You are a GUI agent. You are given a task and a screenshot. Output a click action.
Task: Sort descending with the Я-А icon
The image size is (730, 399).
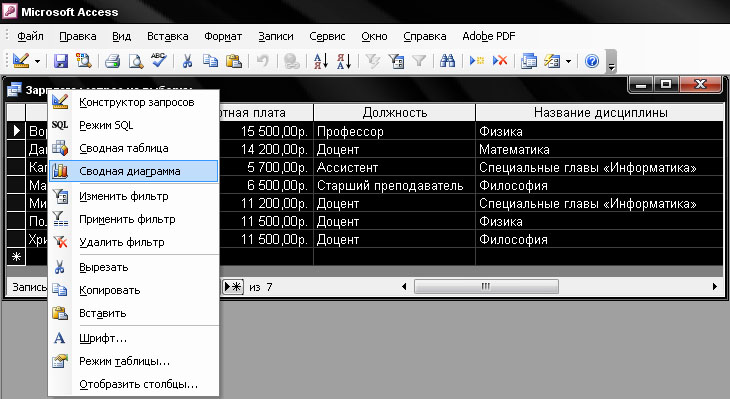coord(344,61)
